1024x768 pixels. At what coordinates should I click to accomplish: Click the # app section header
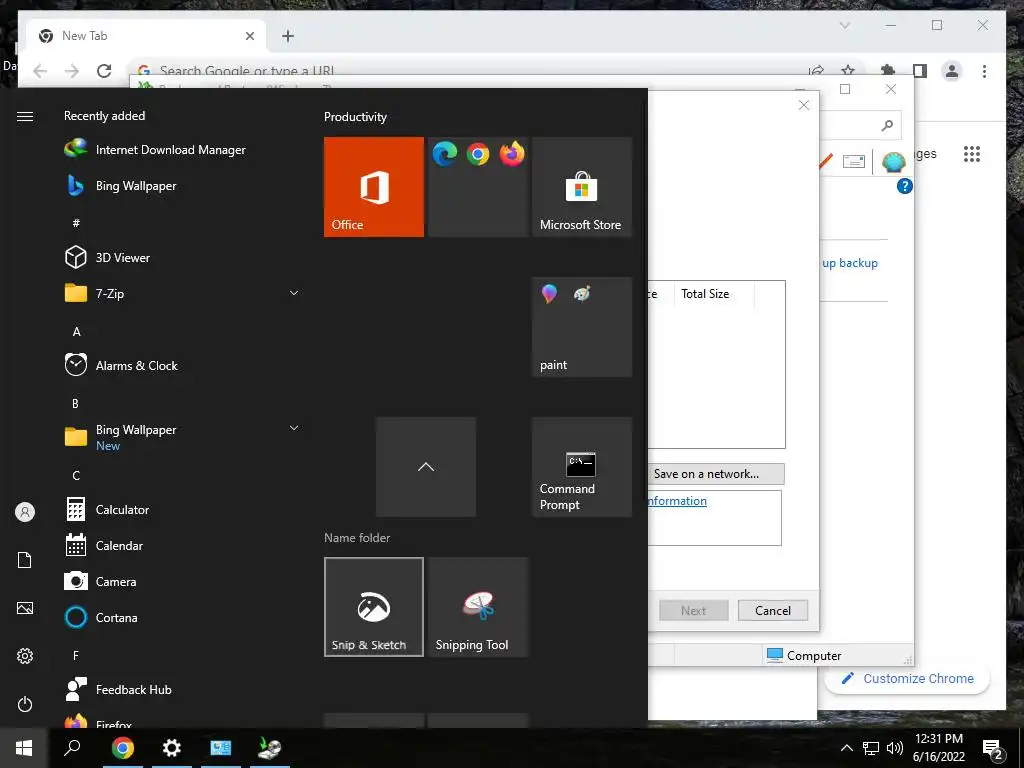76,223
